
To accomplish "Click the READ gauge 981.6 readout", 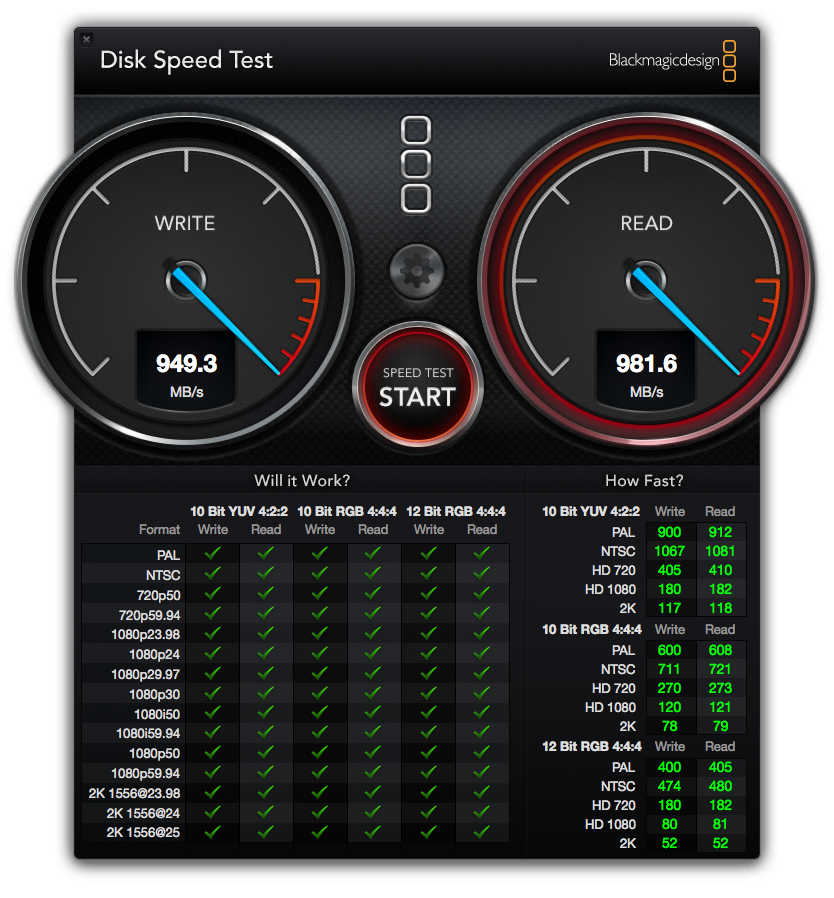I will (x=647, y=364).
